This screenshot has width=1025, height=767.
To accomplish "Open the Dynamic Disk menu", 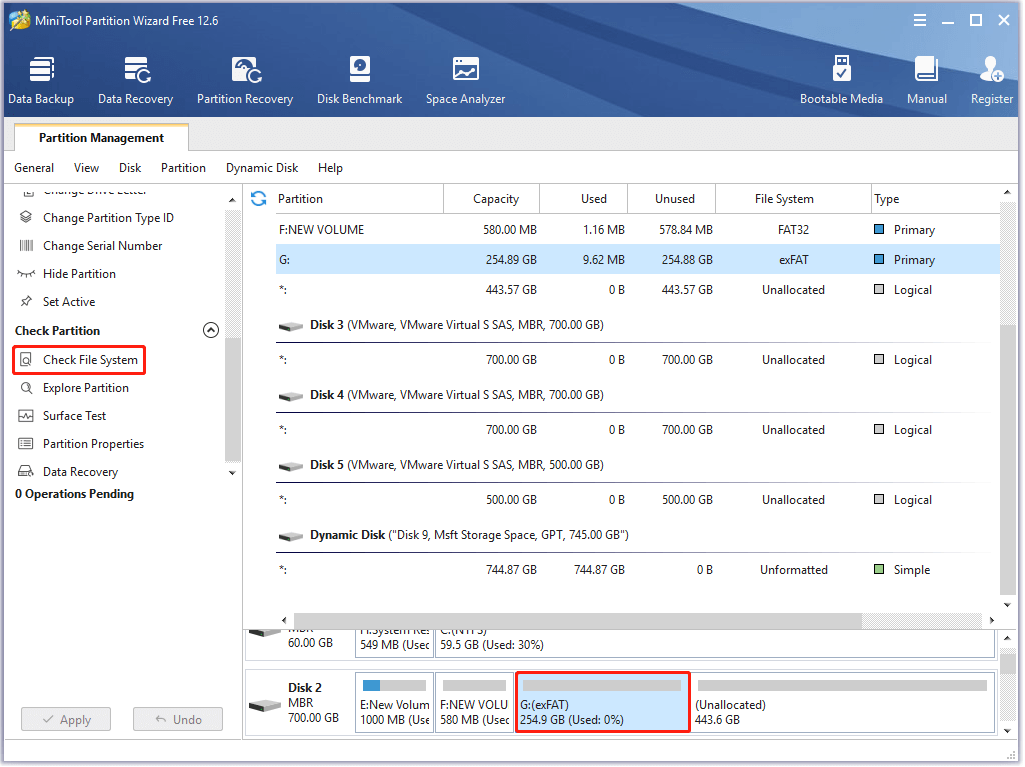I will (261, 168).
